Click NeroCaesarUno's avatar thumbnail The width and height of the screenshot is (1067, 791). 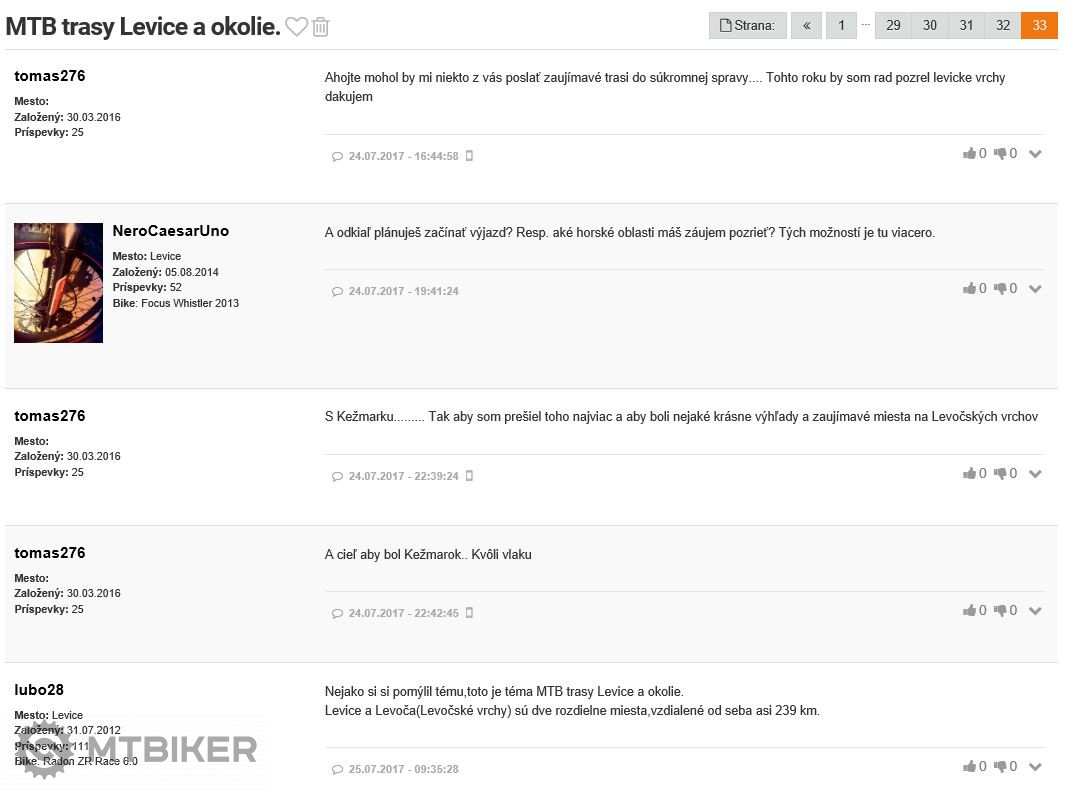[x=58, y=283]
